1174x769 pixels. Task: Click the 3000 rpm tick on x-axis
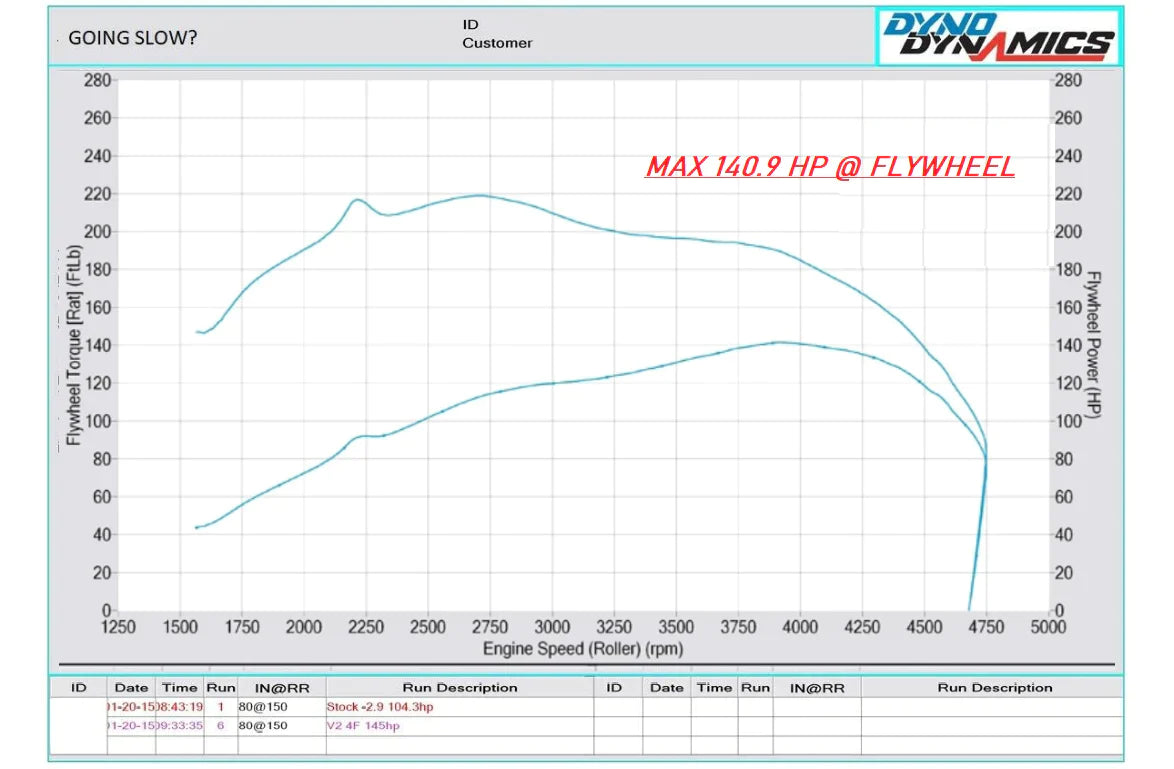click(x=552, y=627)
